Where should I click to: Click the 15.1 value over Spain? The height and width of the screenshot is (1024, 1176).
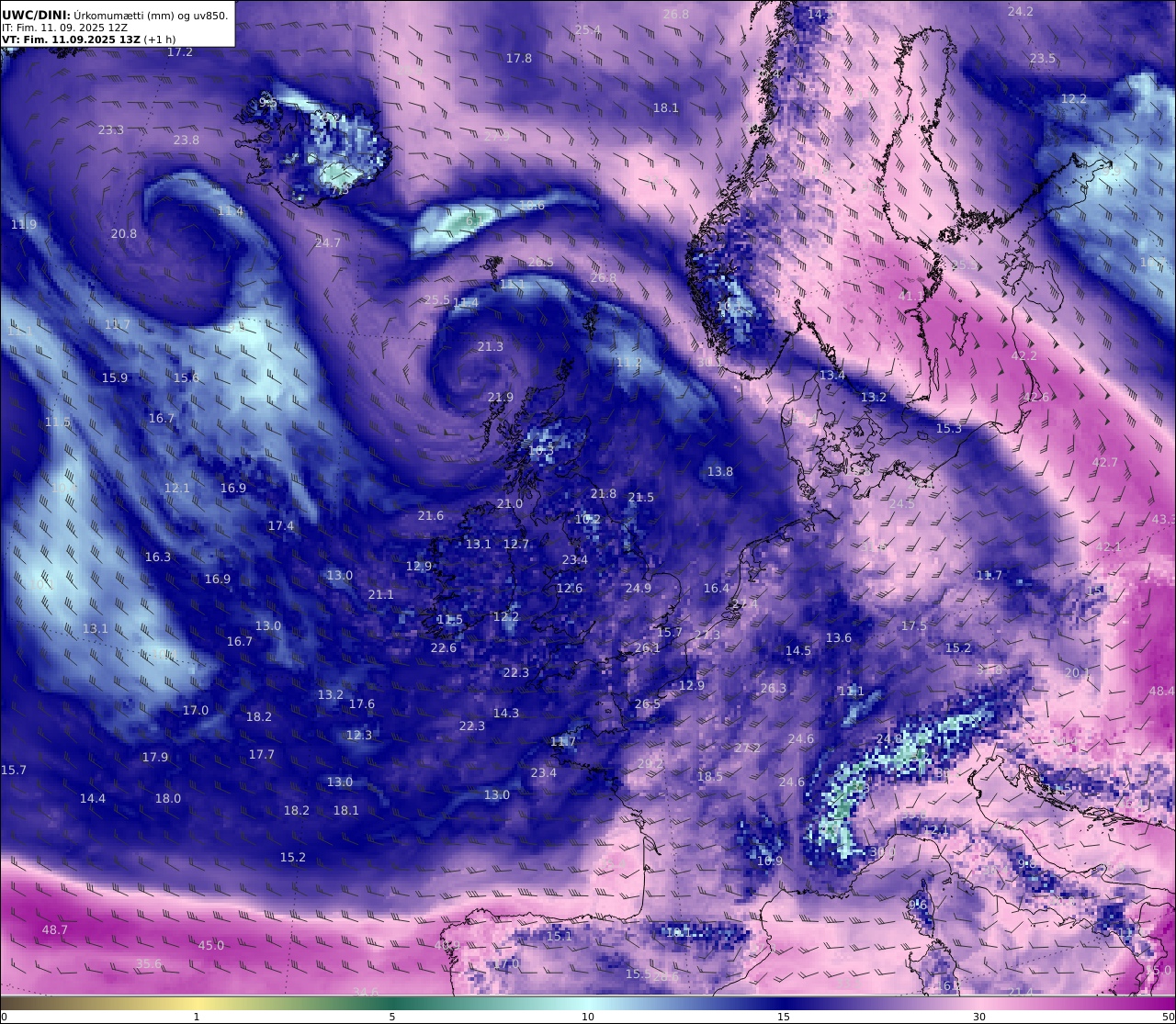pos(560,937)
